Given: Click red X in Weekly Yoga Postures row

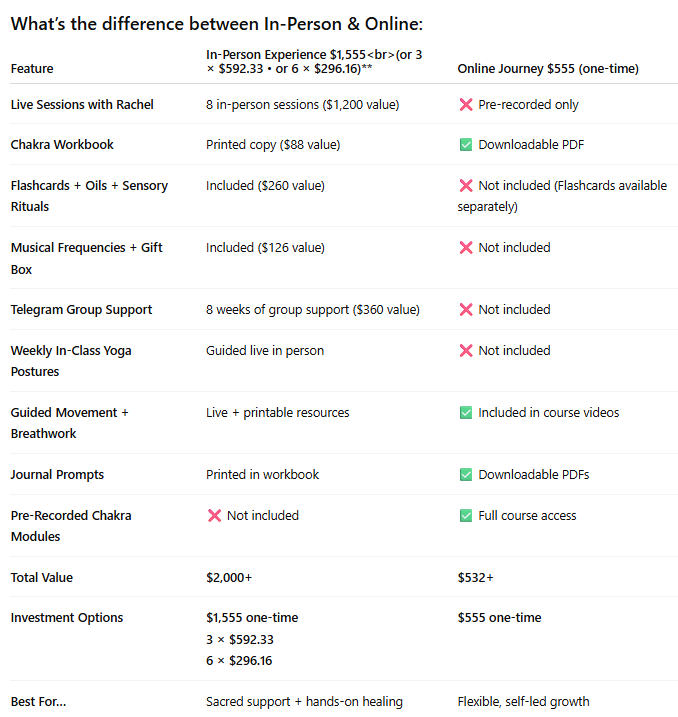Looking at the screenshot, I should click(x=466, y=351).
